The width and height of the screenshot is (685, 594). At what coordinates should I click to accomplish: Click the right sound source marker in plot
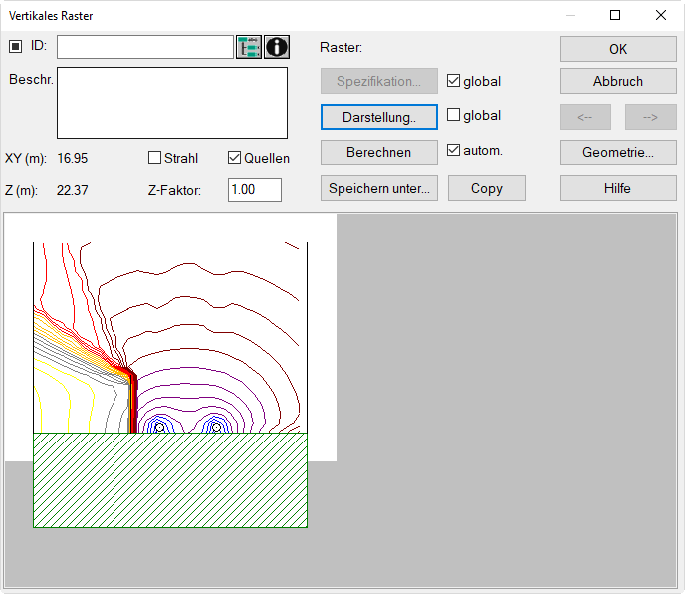[216, 428]
